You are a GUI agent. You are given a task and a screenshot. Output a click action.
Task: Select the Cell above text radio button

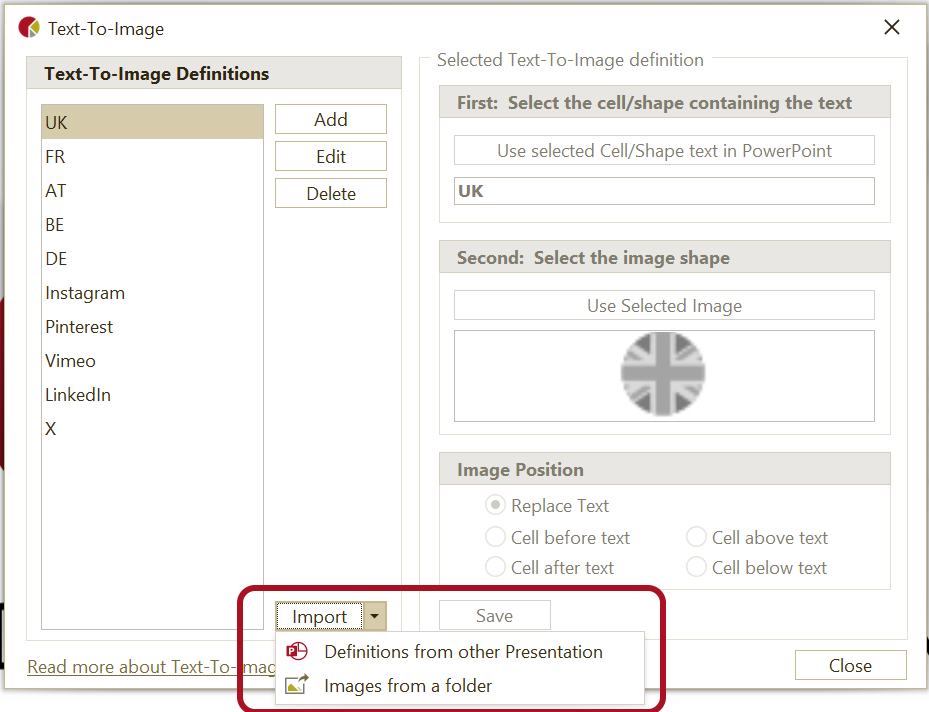[696, 538]
